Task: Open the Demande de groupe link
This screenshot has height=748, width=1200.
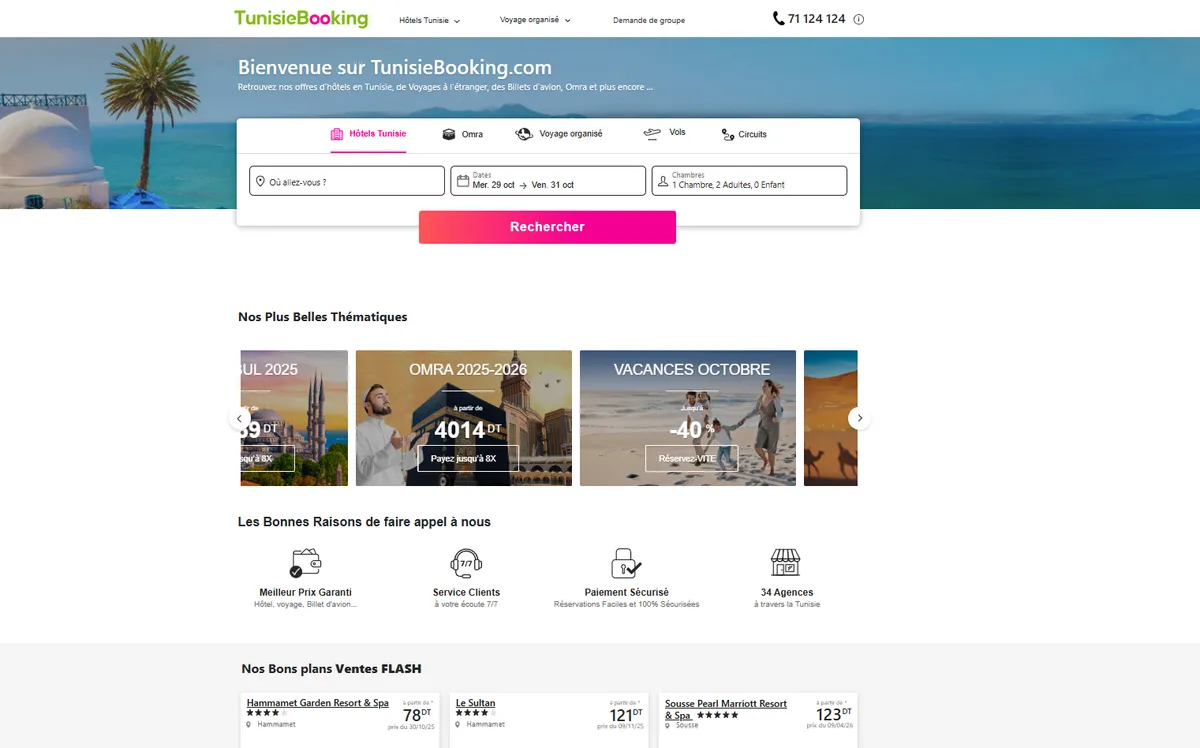Action: click(649, 20)
